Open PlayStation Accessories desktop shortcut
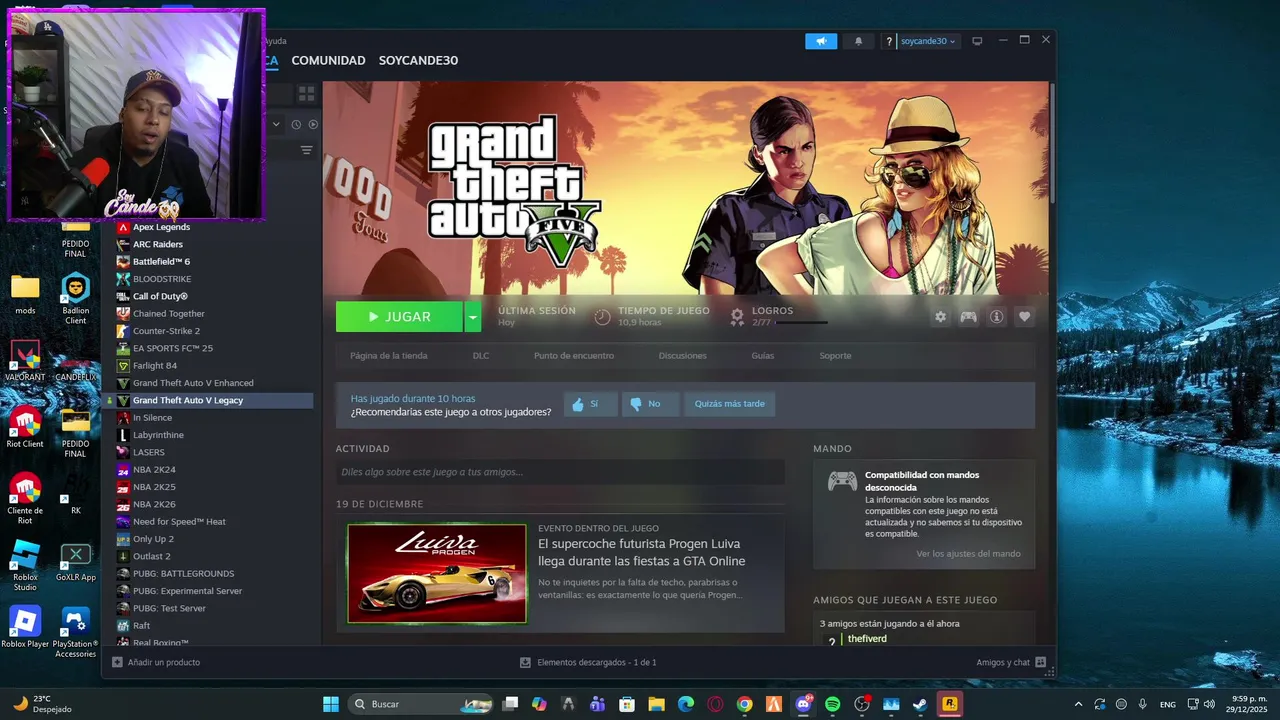This screenshot has width=1280, height=720. coord(76,632)
